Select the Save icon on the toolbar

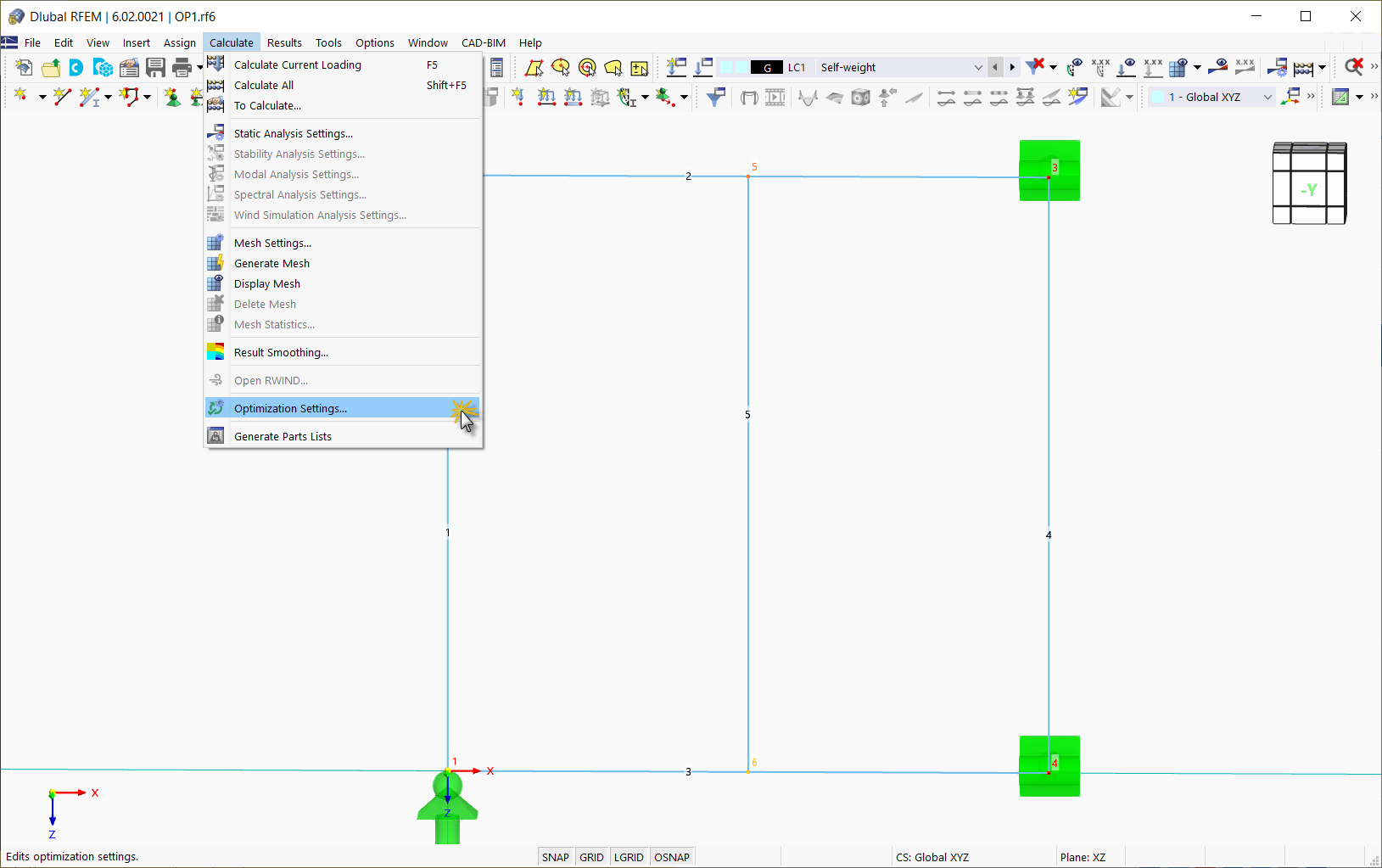point(156,67)
